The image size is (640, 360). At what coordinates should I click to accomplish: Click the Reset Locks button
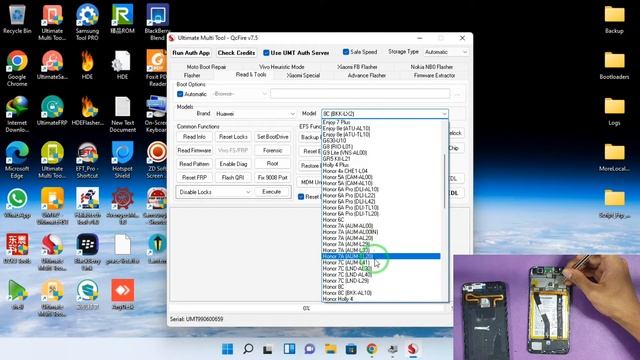pyautogui.click(x=233, y=137)
